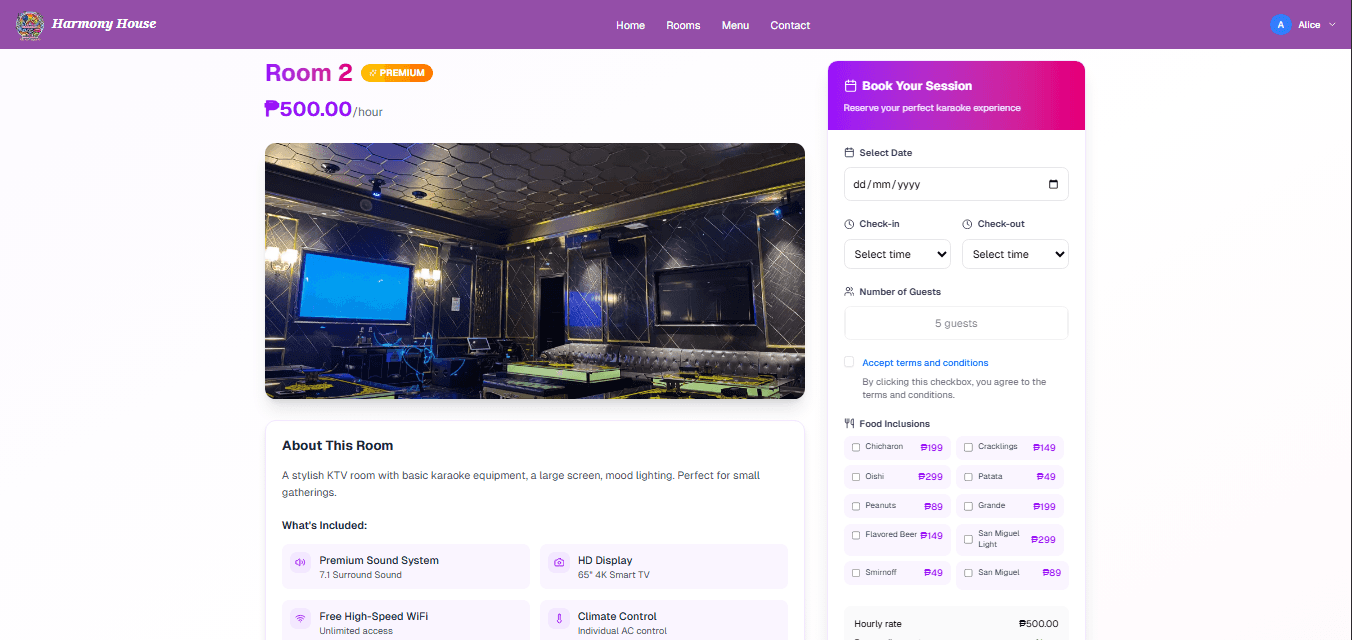The width and height of the screenshot is (1352, 640).
Task: Click the Contact navigation link
Action: point(790,25)
